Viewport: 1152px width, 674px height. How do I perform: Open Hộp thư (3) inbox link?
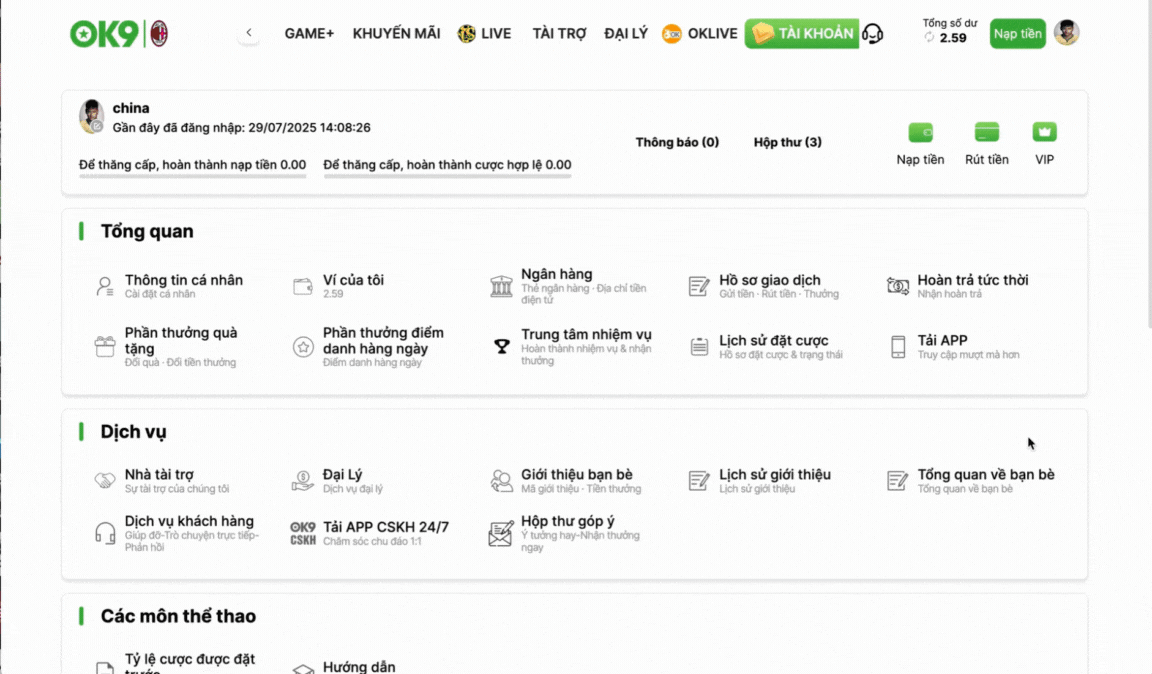pyautogui.click(x=788, y=142)
